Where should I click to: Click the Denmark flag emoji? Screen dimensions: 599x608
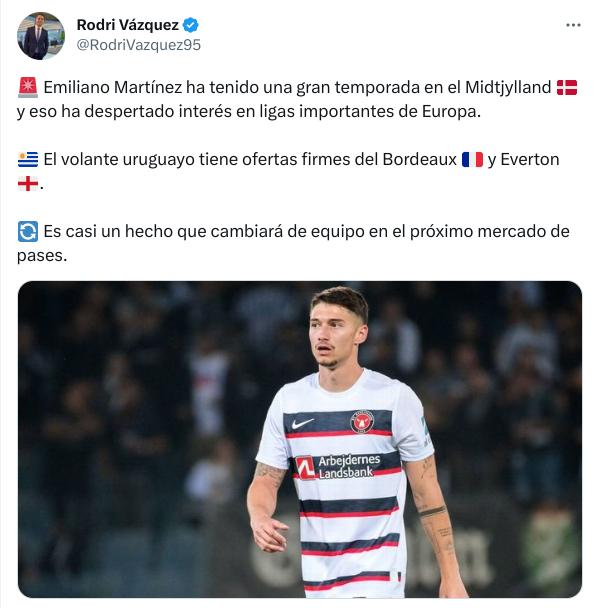point(566,87)
